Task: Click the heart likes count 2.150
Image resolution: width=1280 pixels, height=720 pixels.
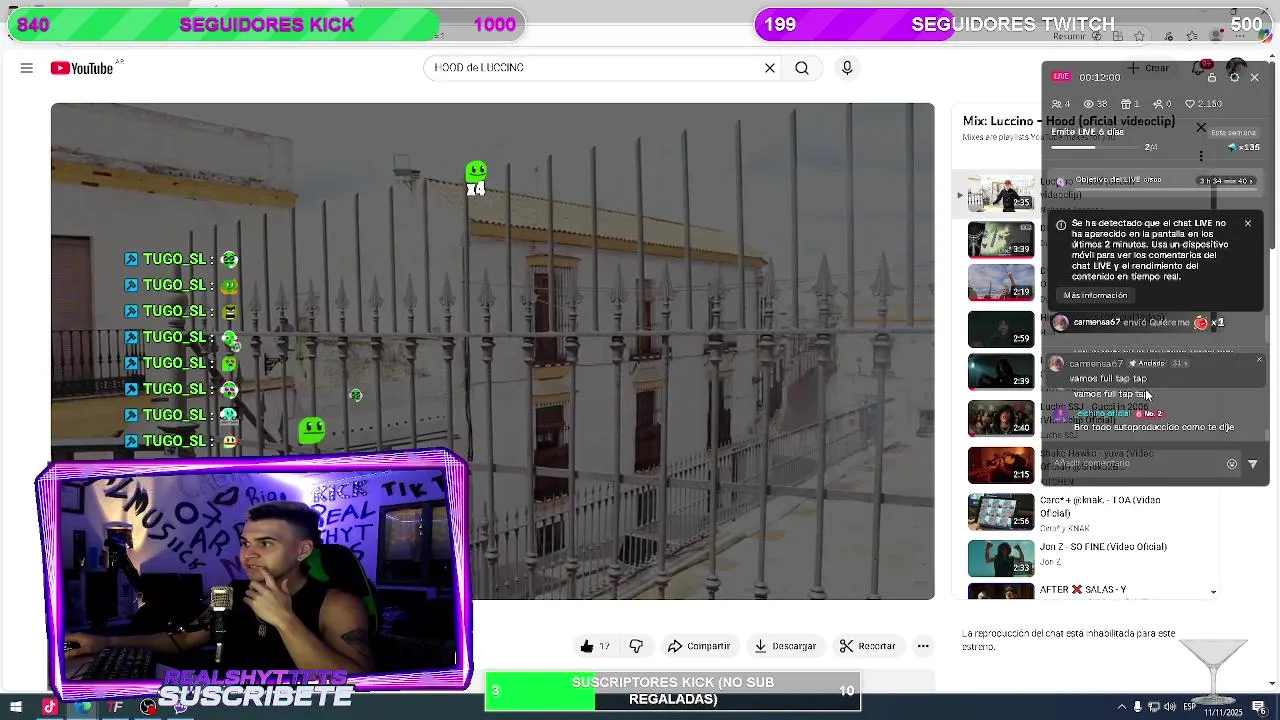Action: [1204, 103]
